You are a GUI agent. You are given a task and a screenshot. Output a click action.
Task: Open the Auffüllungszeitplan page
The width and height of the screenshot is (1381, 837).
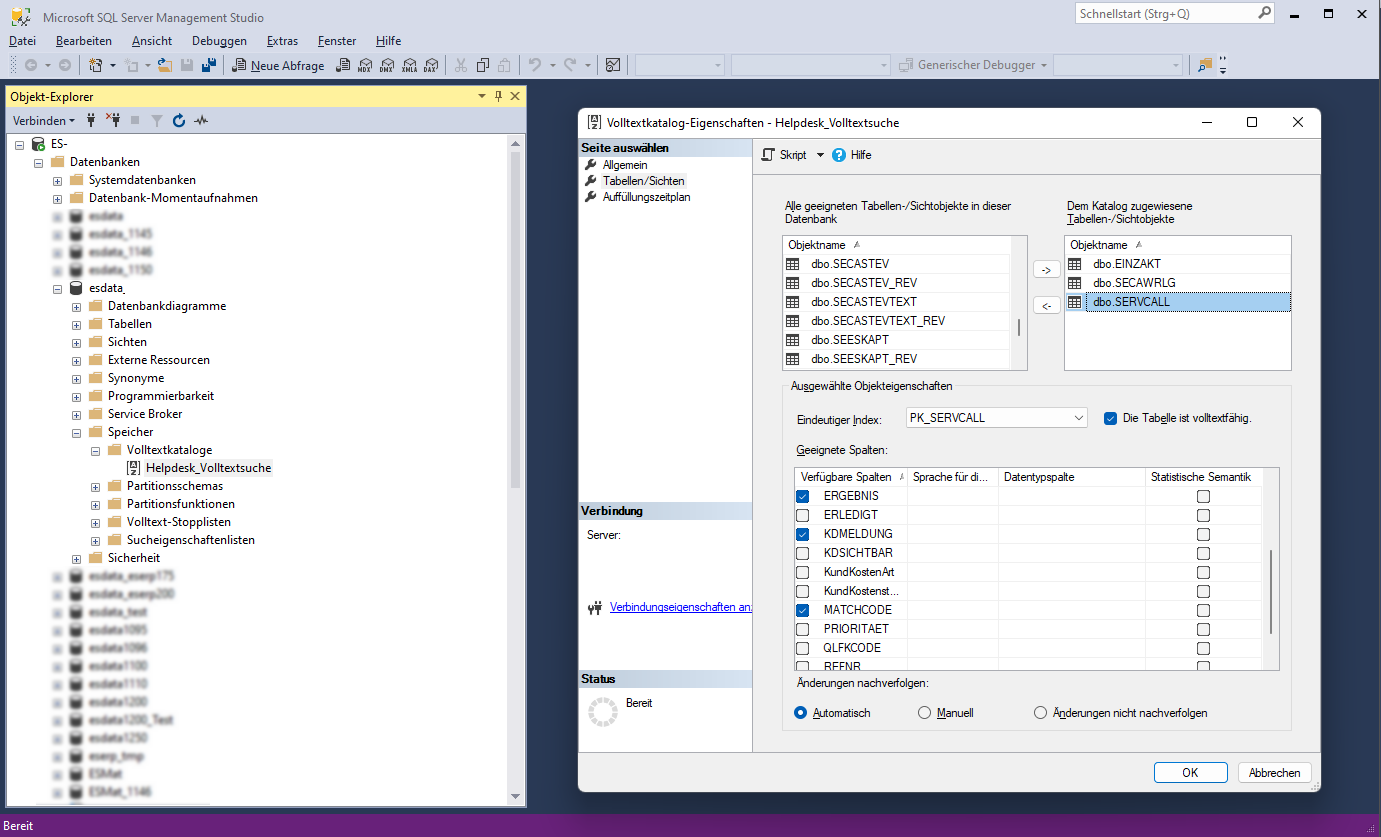(646, 197)
